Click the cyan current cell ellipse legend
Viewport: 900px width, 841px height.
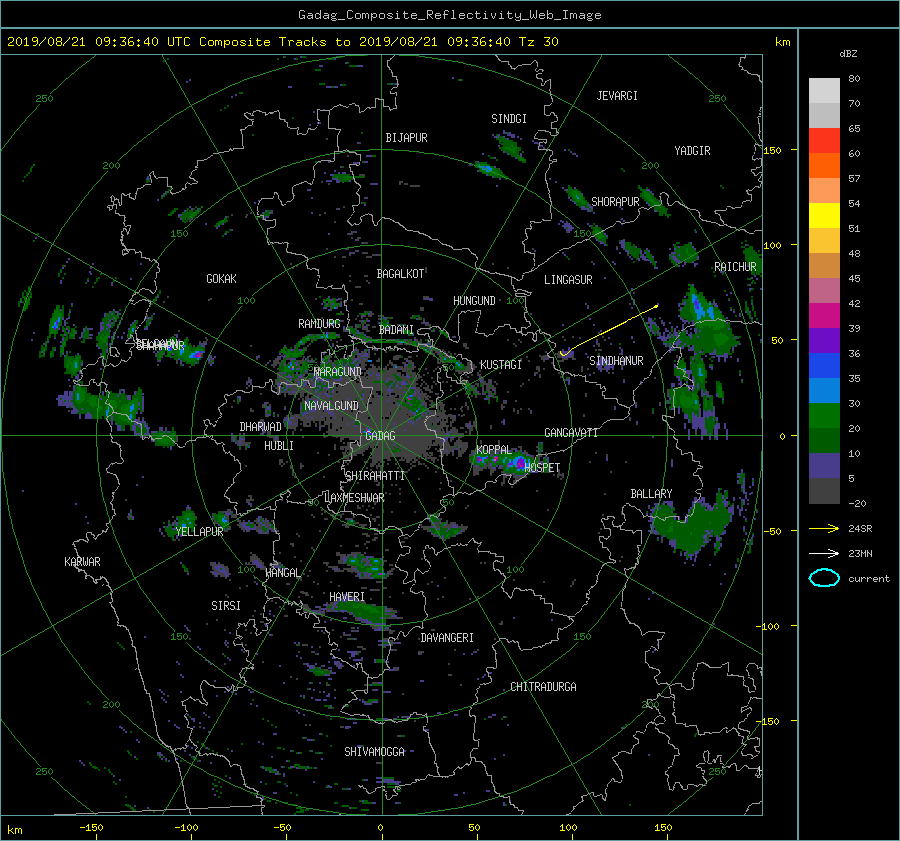coord(824,578)
